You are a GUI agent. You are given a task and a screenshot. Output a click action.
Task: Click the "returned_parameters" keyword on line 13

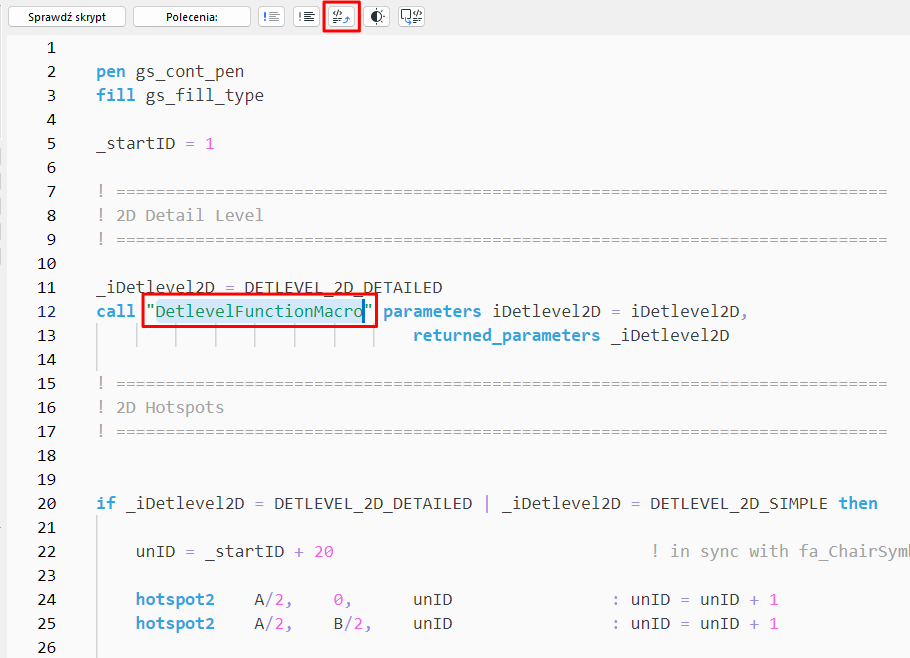coord(506,335)
